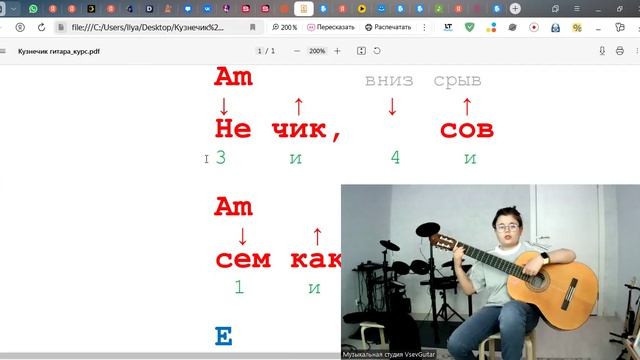Viewport: 640px width, 360px height.
Task: Toggle the PDF sidebar panel
Action: (3, 51)
